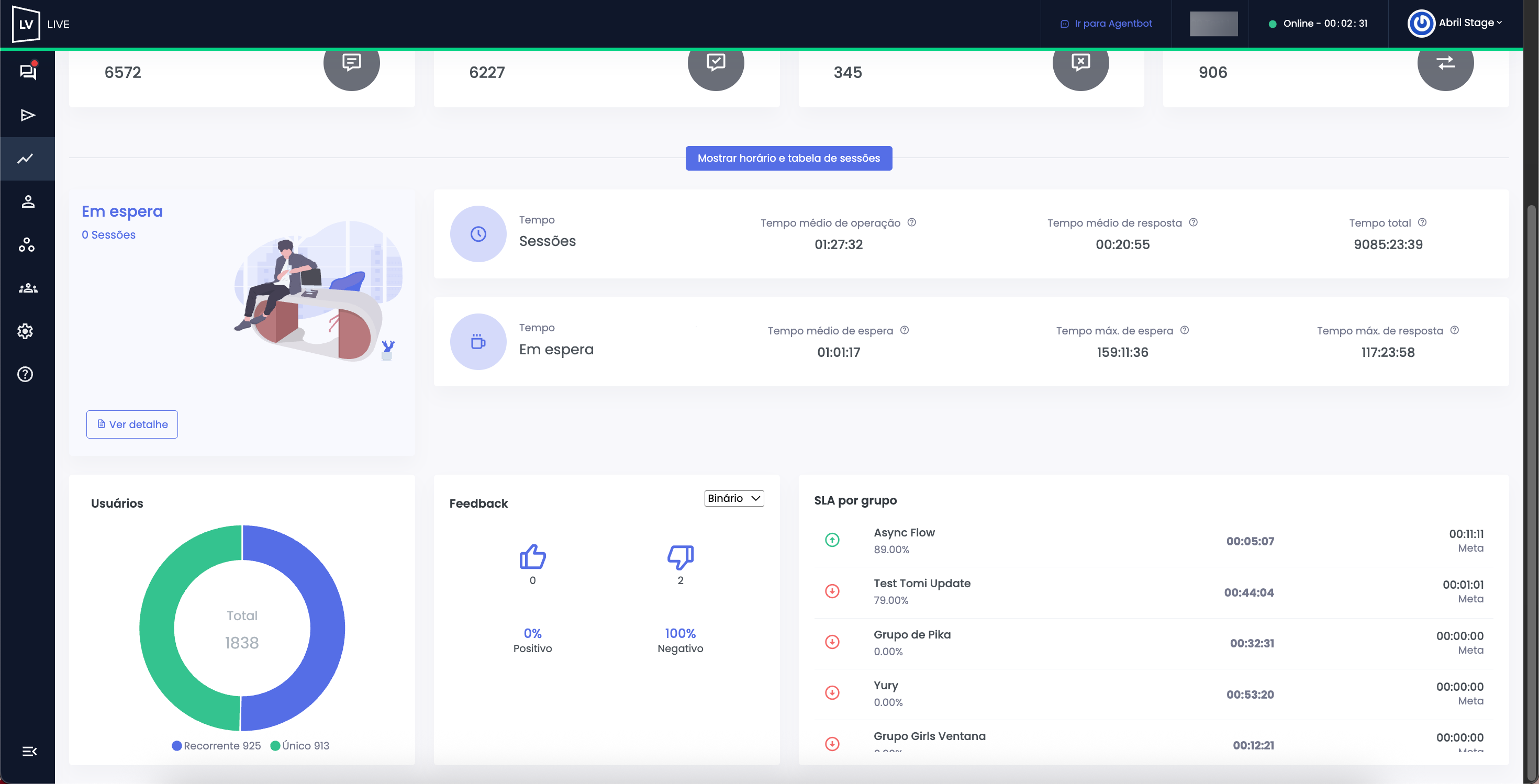Click the Online status indicator

(x=1318, y=24)
